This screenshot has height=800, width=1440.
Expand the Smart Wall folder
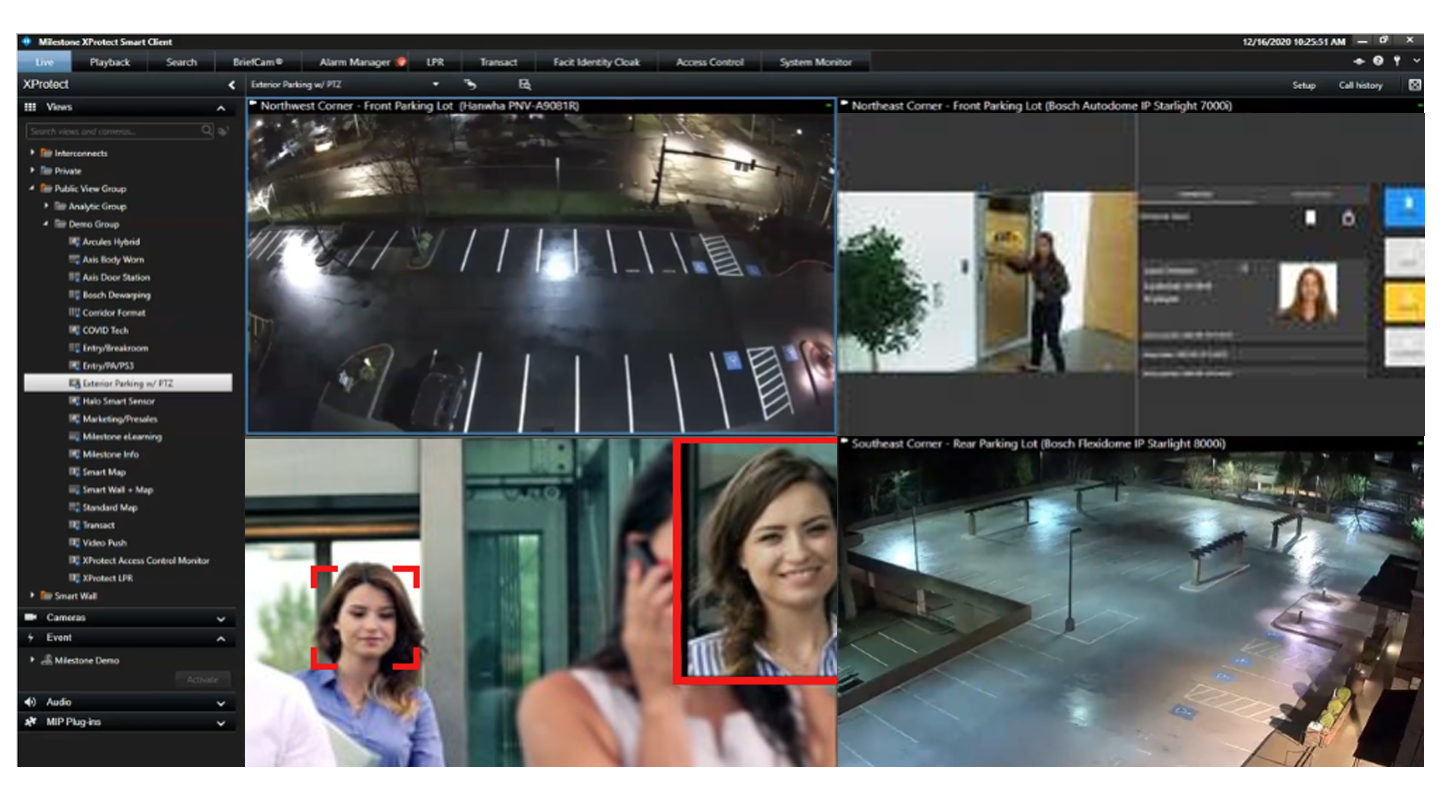coord(33,596)
